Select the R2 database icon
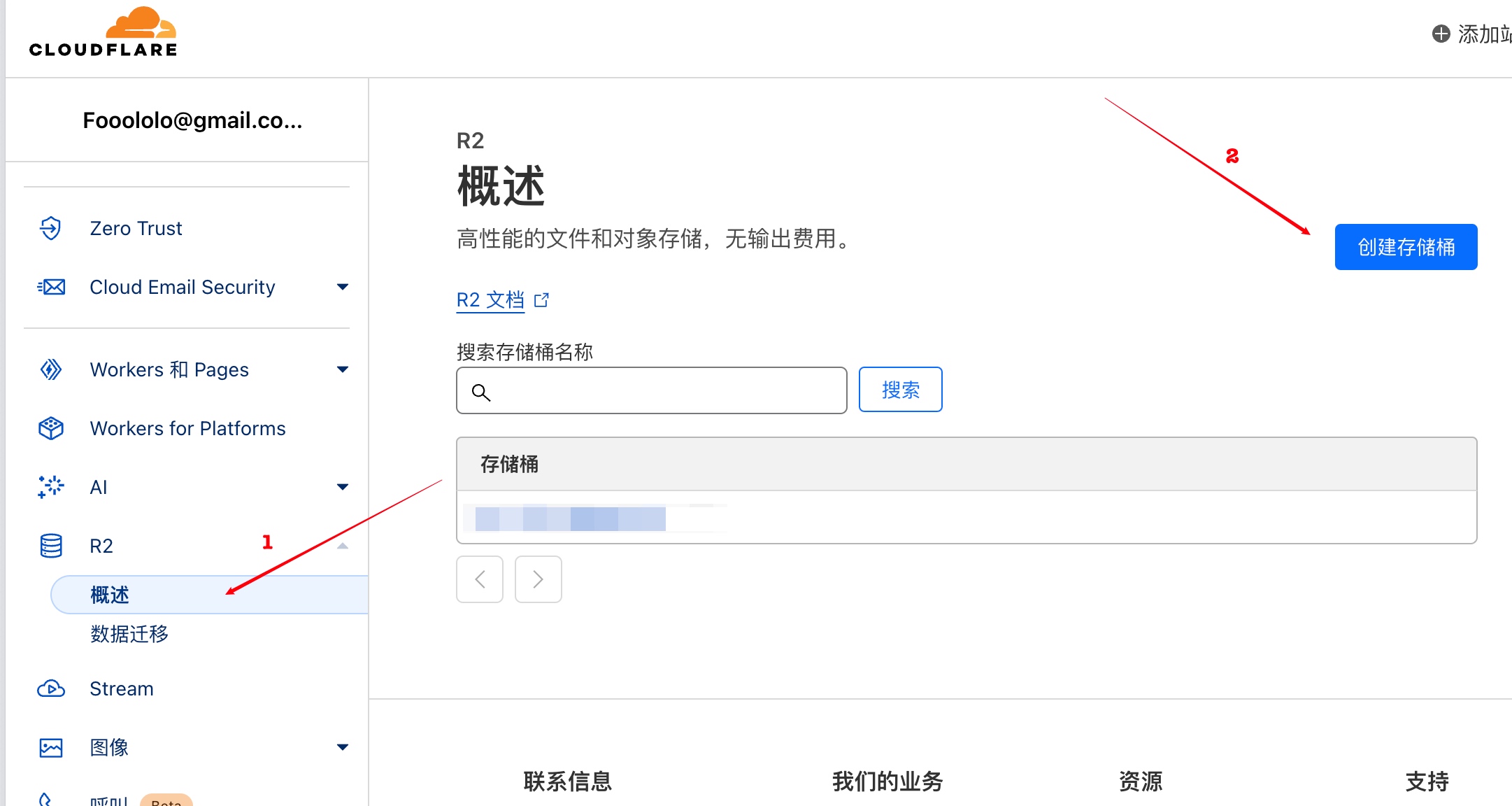The image size is (1512, 806). coord(51,545)
